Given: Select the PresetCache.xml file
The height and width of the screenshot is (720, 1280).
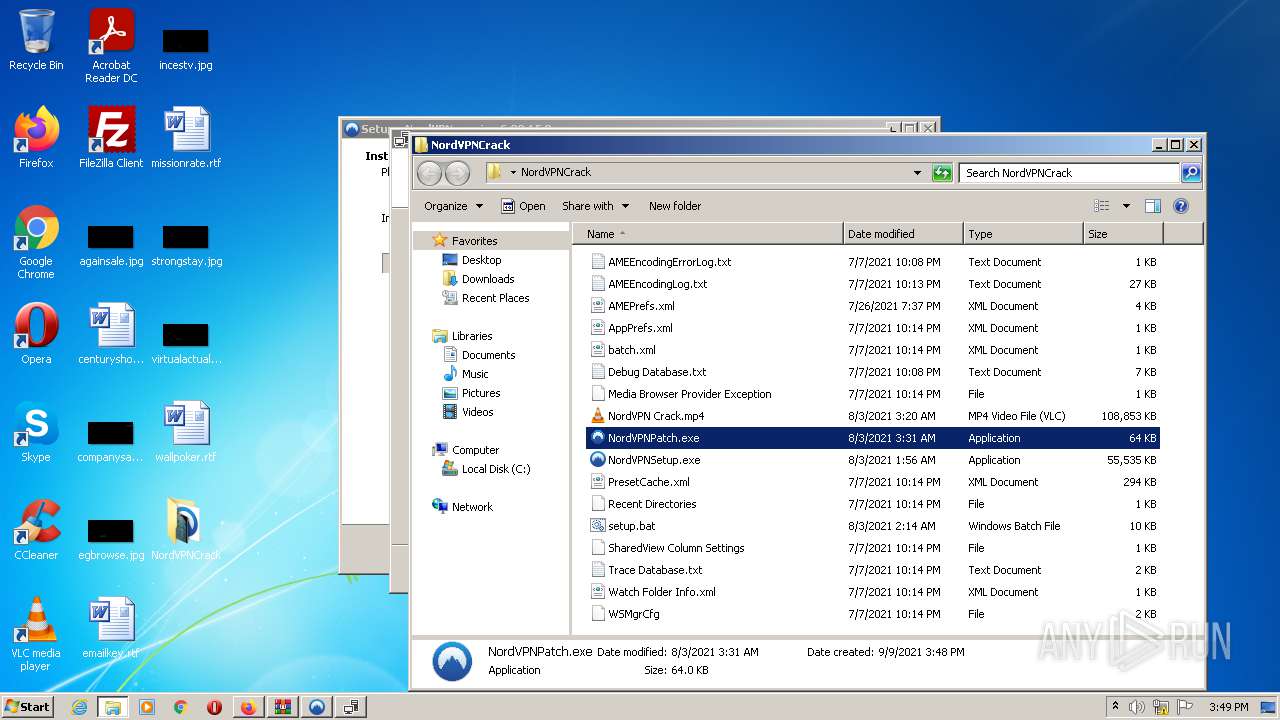Looking at the screenshot, I should [873, 482].
